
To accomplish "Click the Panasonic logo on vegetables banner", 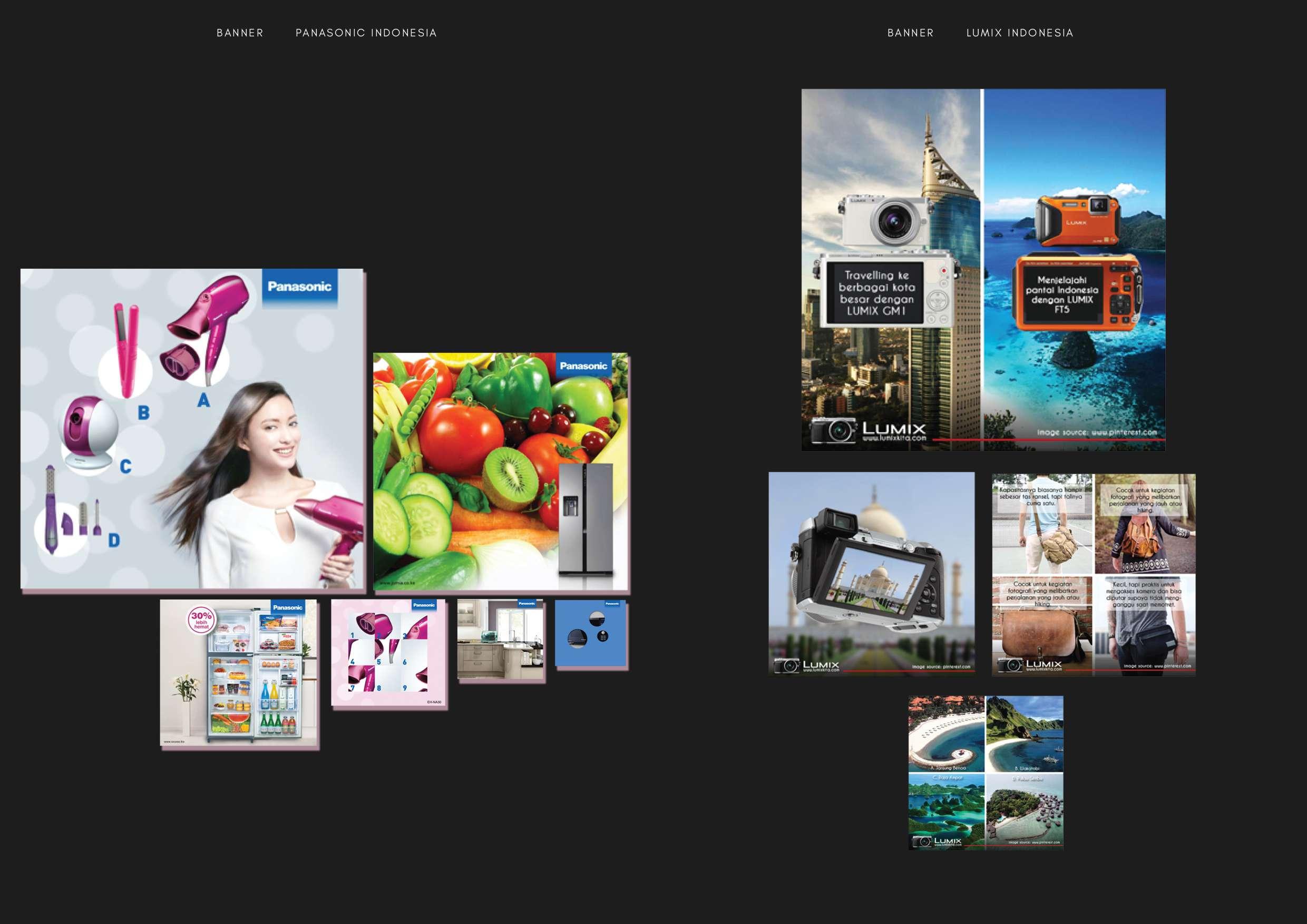I will click(x=583, y=366).
